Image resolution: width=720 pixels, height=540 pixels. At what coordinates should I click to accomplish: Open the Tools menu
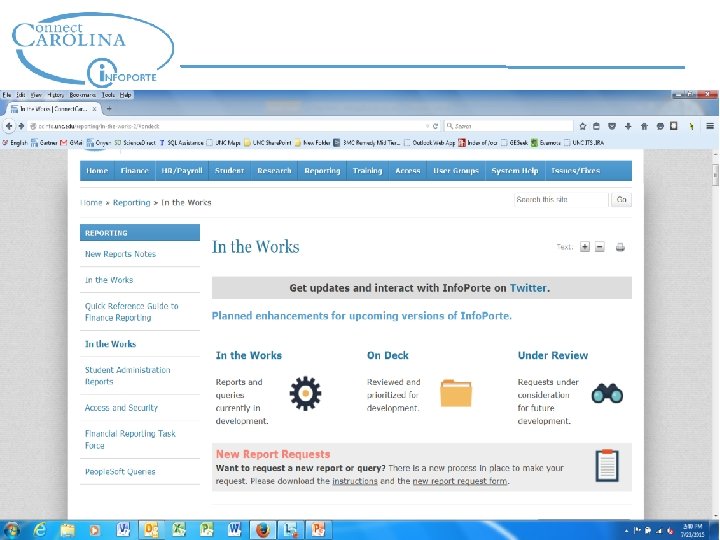point(108,95)
